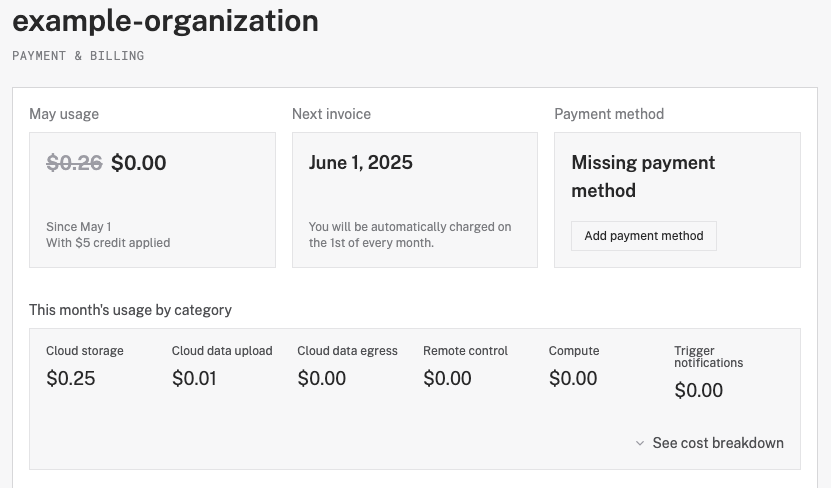Click the Payment & Billing subtitle
The image size is (831, 488).
pyautogui.click(x=78, y=56)
